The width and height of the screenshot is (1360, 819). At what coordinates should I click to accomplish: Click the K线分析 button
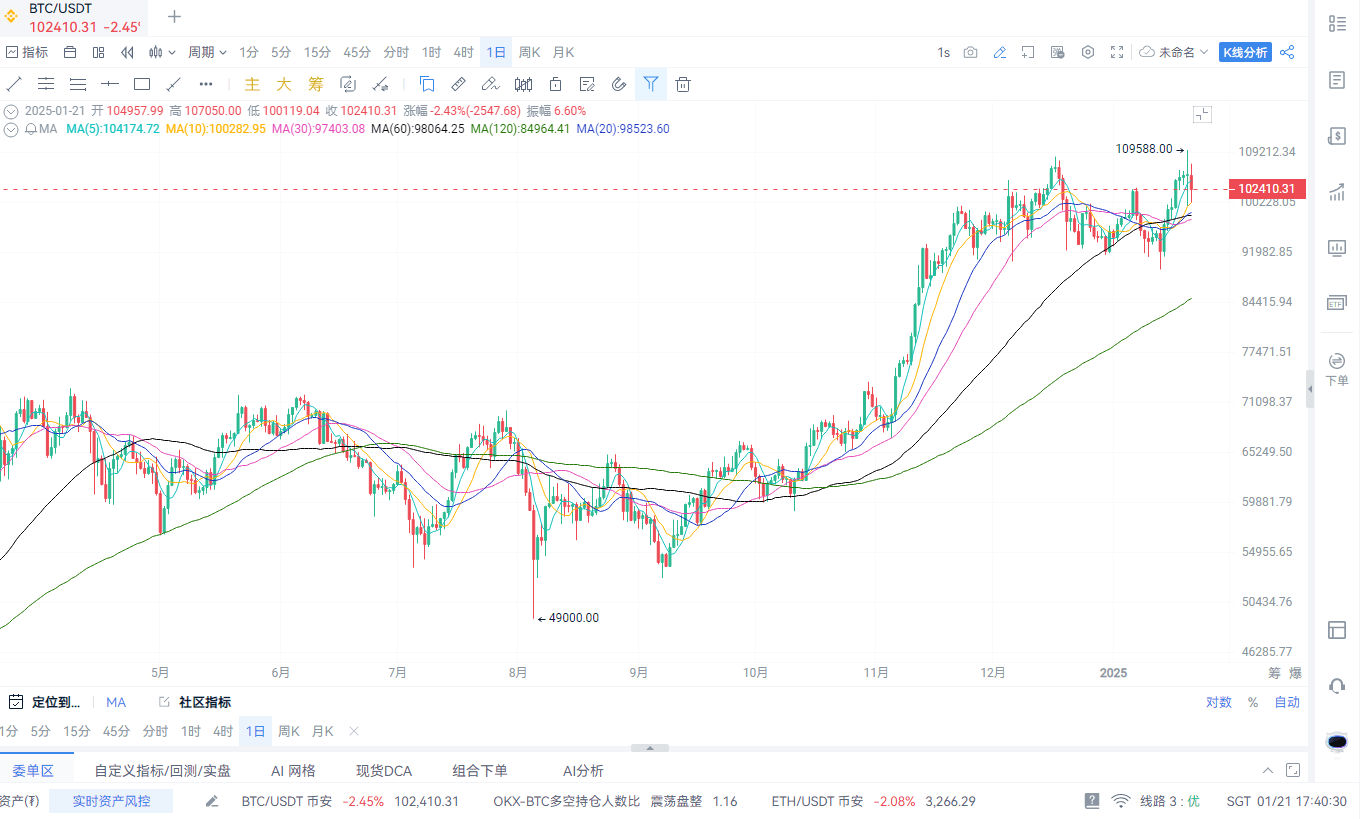1245,52
